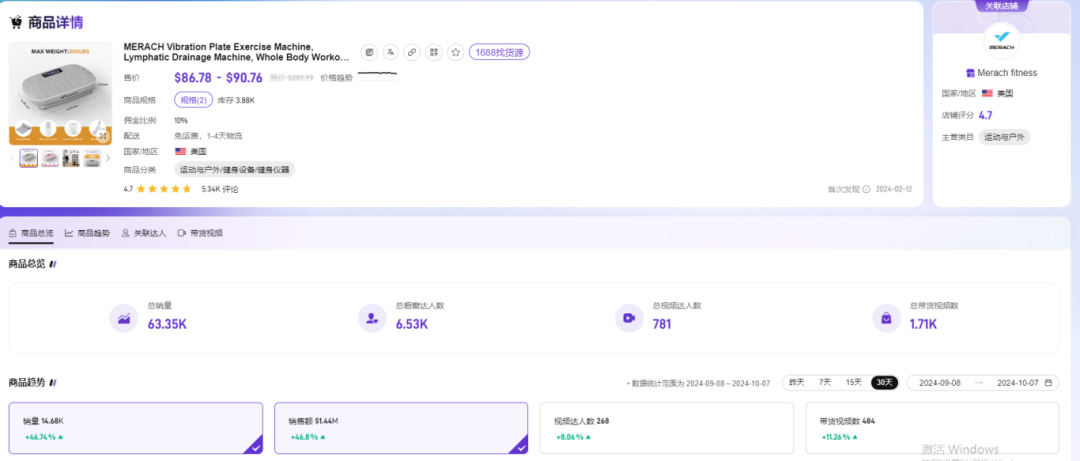Click the product five-star rating
Screen dimensions: 1080x461
[x=164, y=188]
